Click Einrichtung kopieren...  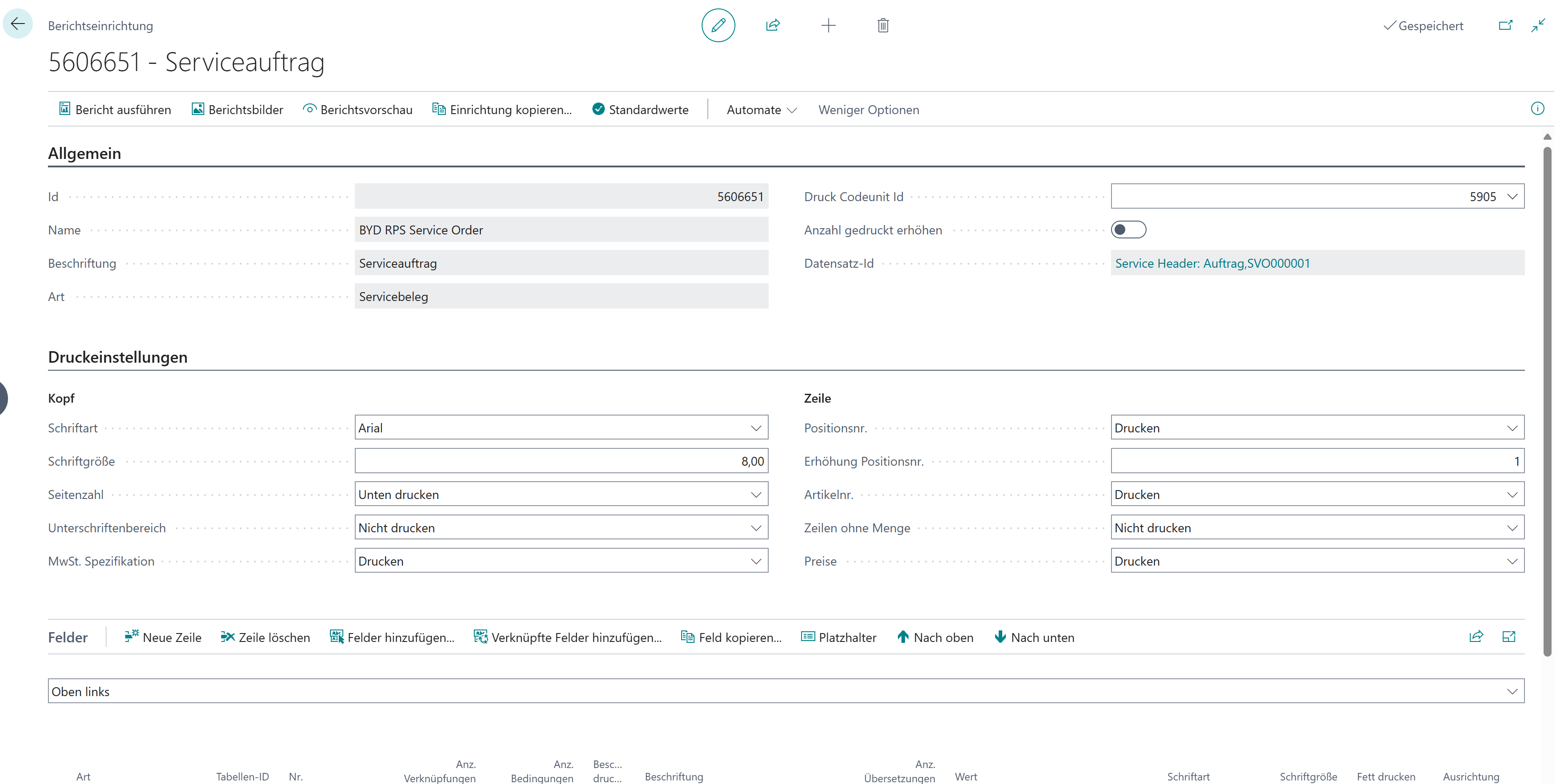point(502,109)
